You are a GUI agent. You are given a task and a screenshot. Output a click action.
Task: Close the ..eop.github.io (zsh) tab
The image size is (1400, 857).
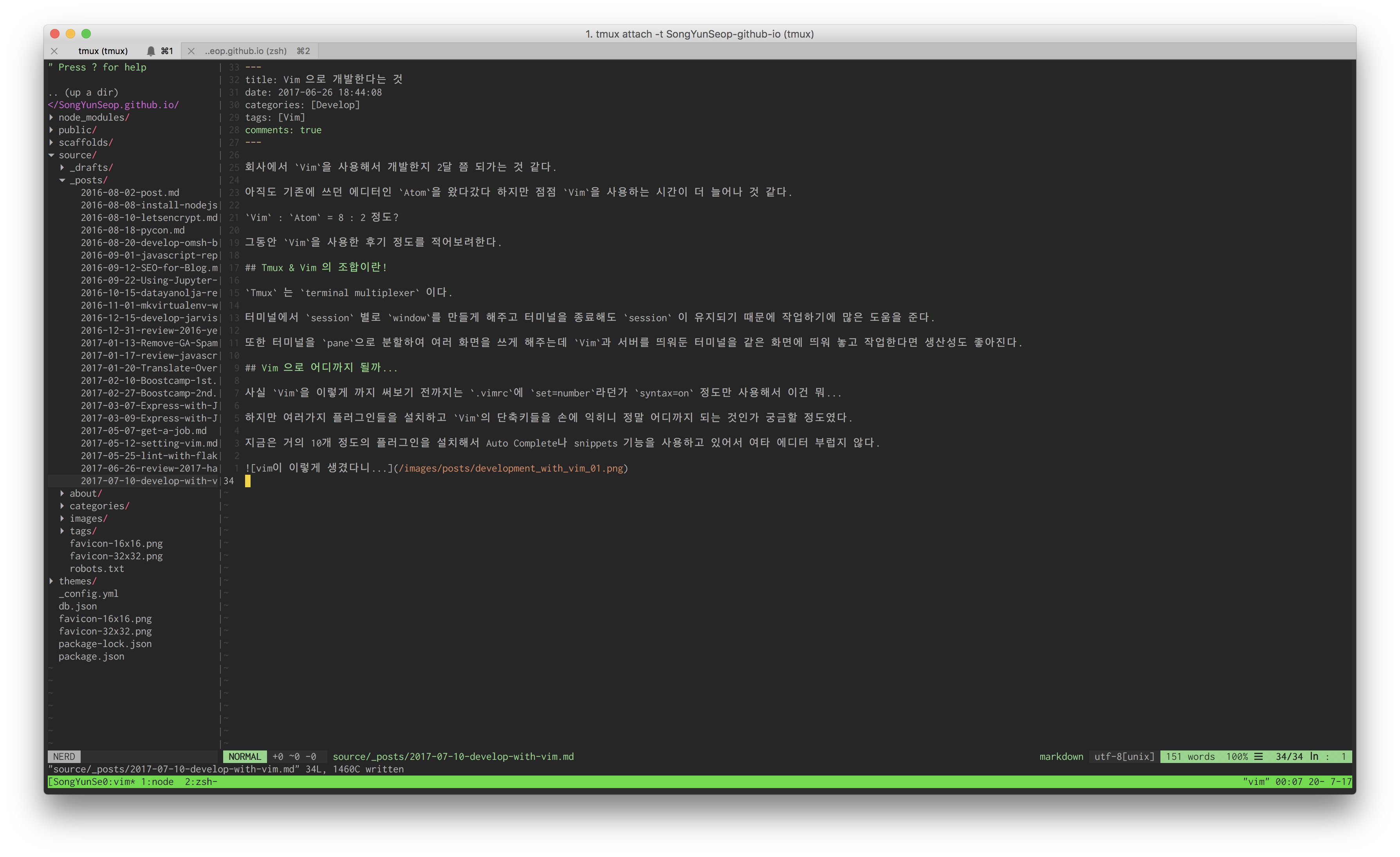click(x=191, y=51)
